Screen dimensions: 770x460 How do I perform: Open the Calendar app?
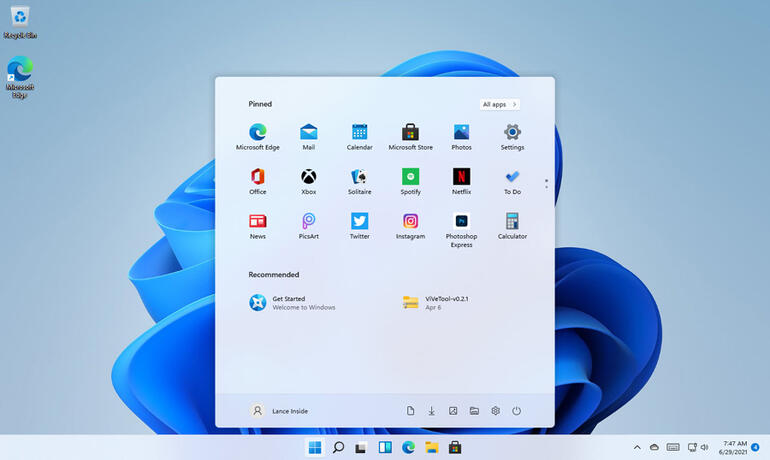(359, 136)
